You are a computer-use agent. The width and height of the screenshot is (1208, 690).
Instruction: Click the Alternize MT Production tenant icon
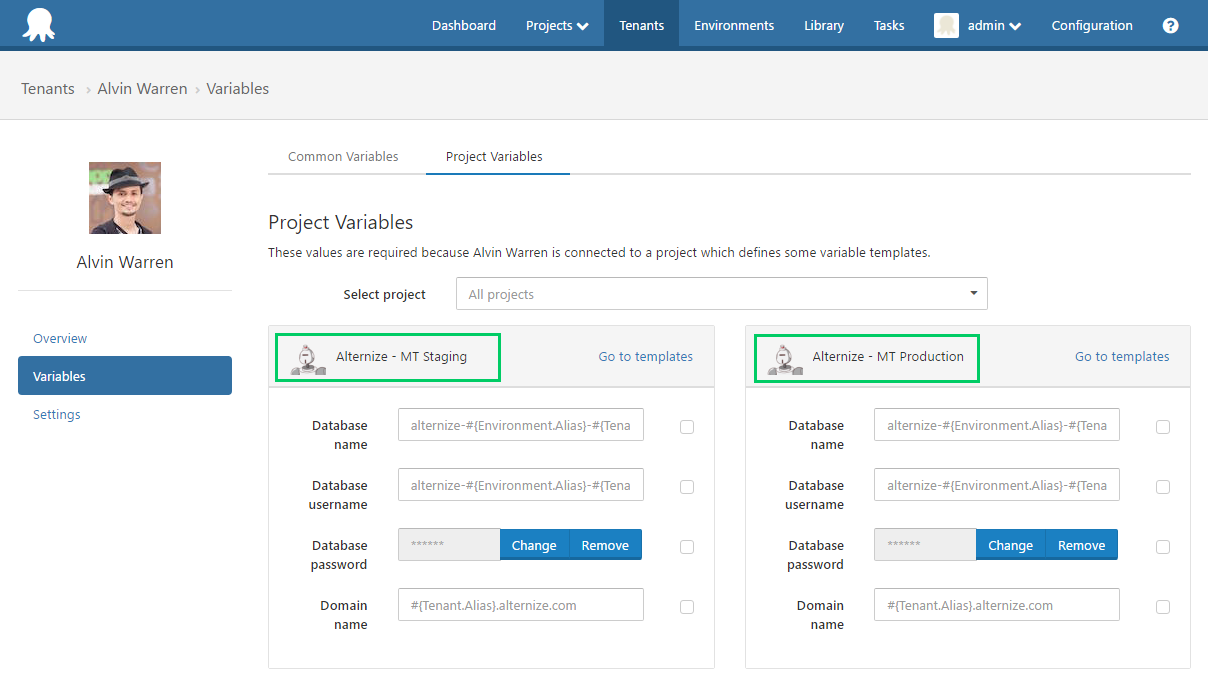[783, 357]
